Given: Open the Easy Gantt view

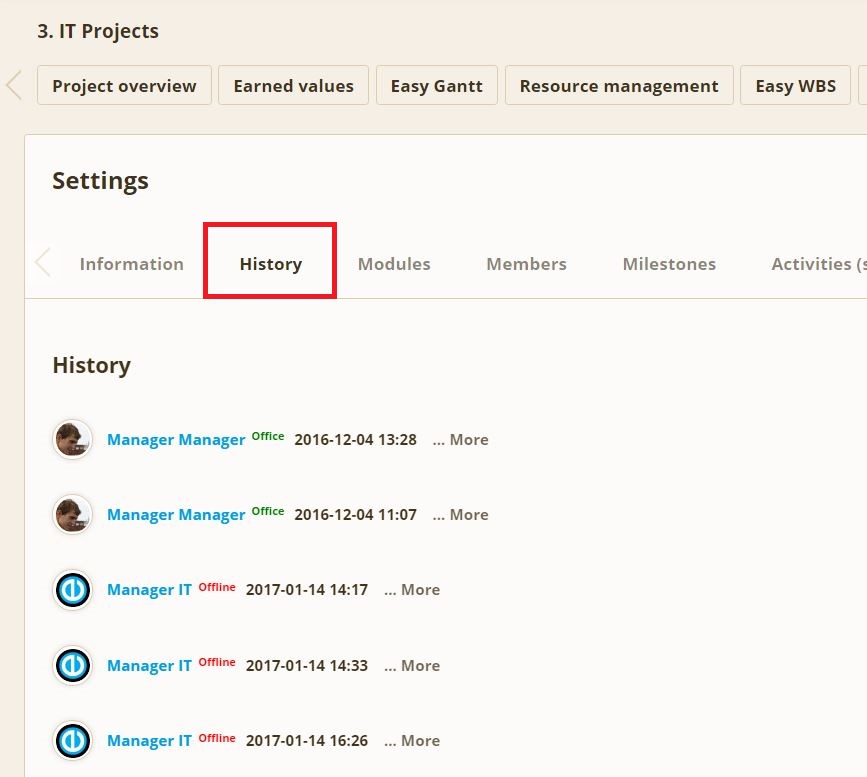Looking at the screenshot, I should point(436,86).
